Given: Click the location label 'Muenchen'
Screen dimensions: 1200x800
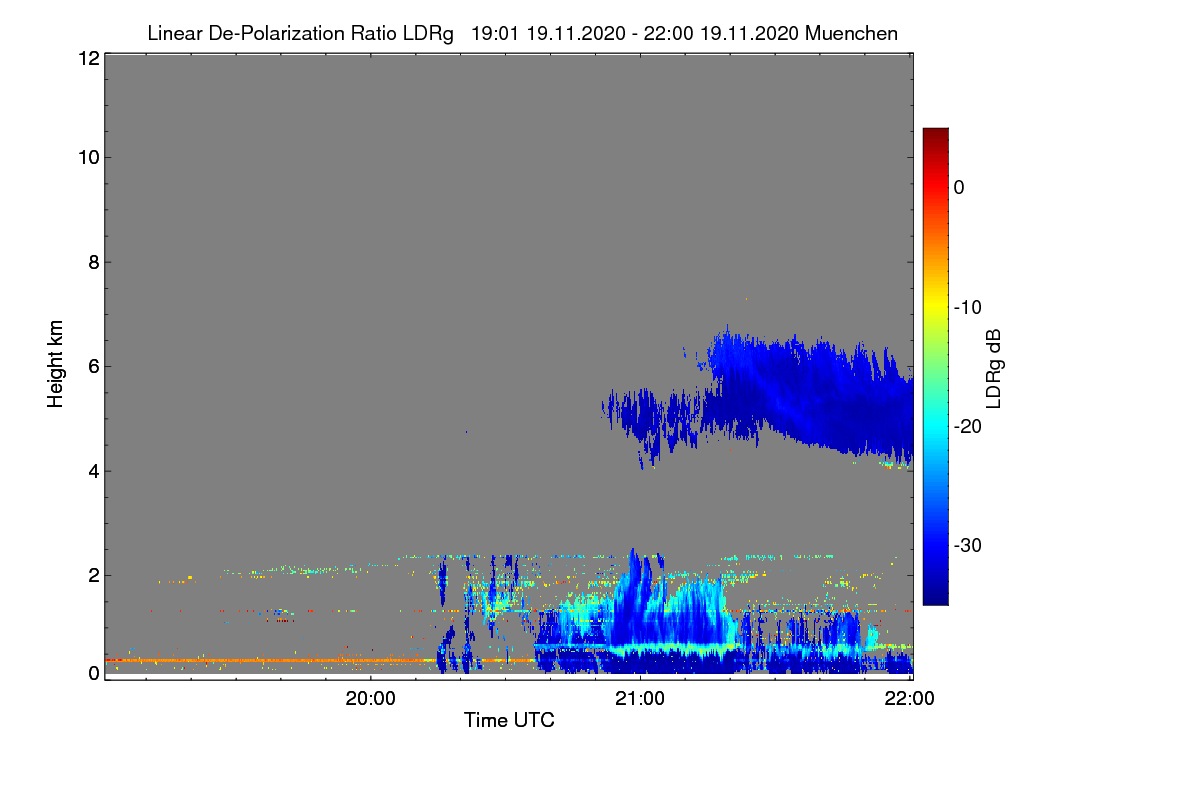Looking at the screenshot, I should 851,33.
